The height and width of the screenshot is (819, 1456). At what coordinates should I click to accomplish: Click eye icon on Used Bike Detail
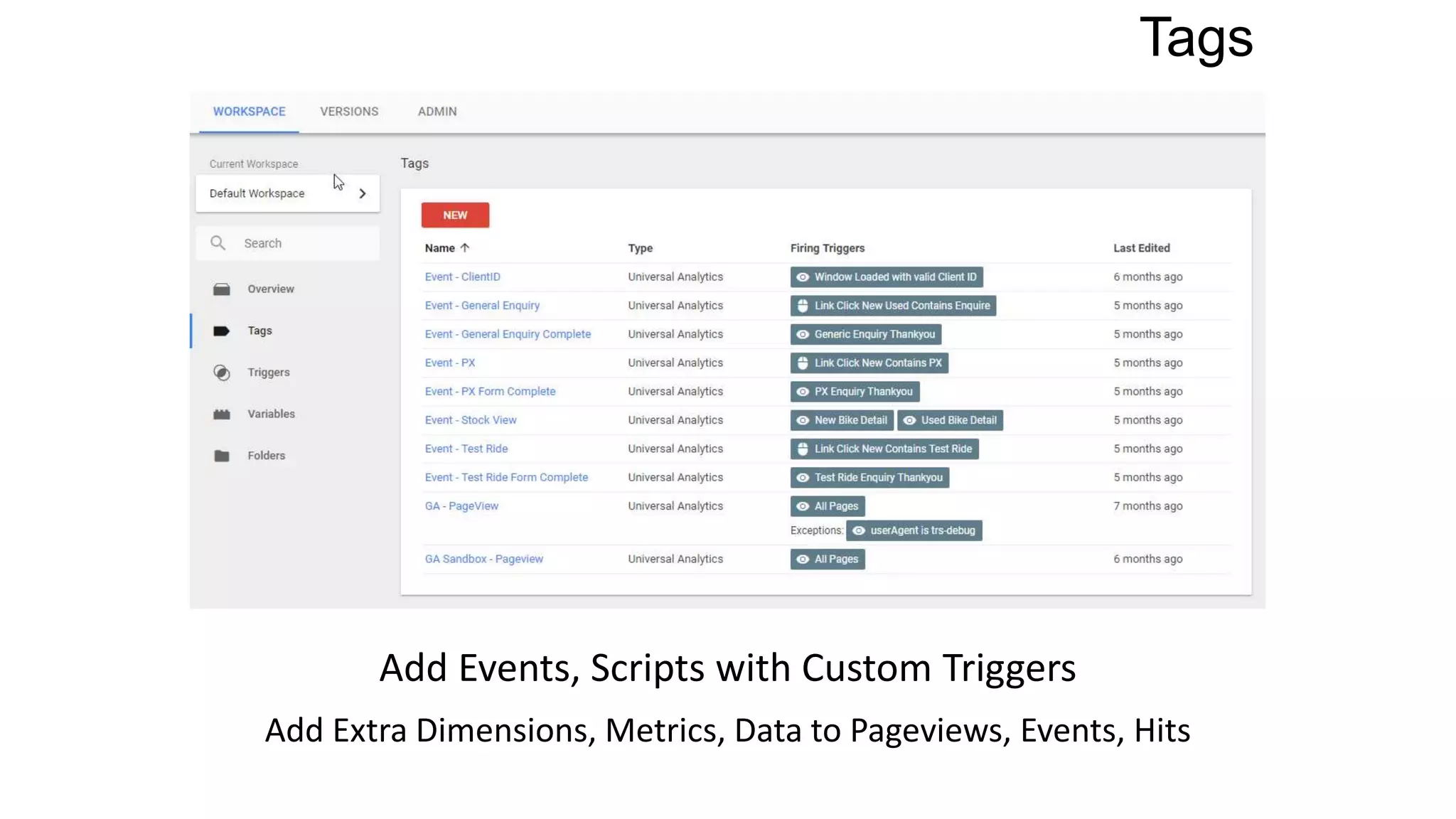[909, 420]
